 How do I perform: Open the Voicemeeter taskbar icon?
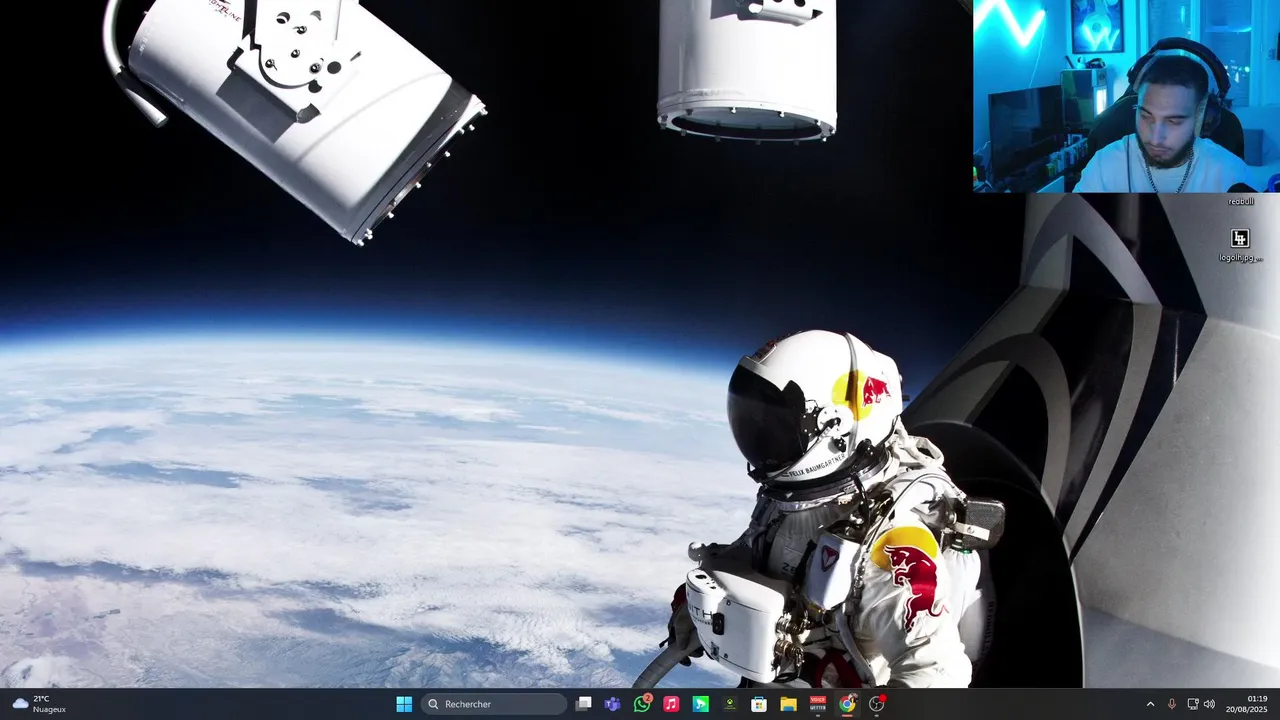point(818,704)
